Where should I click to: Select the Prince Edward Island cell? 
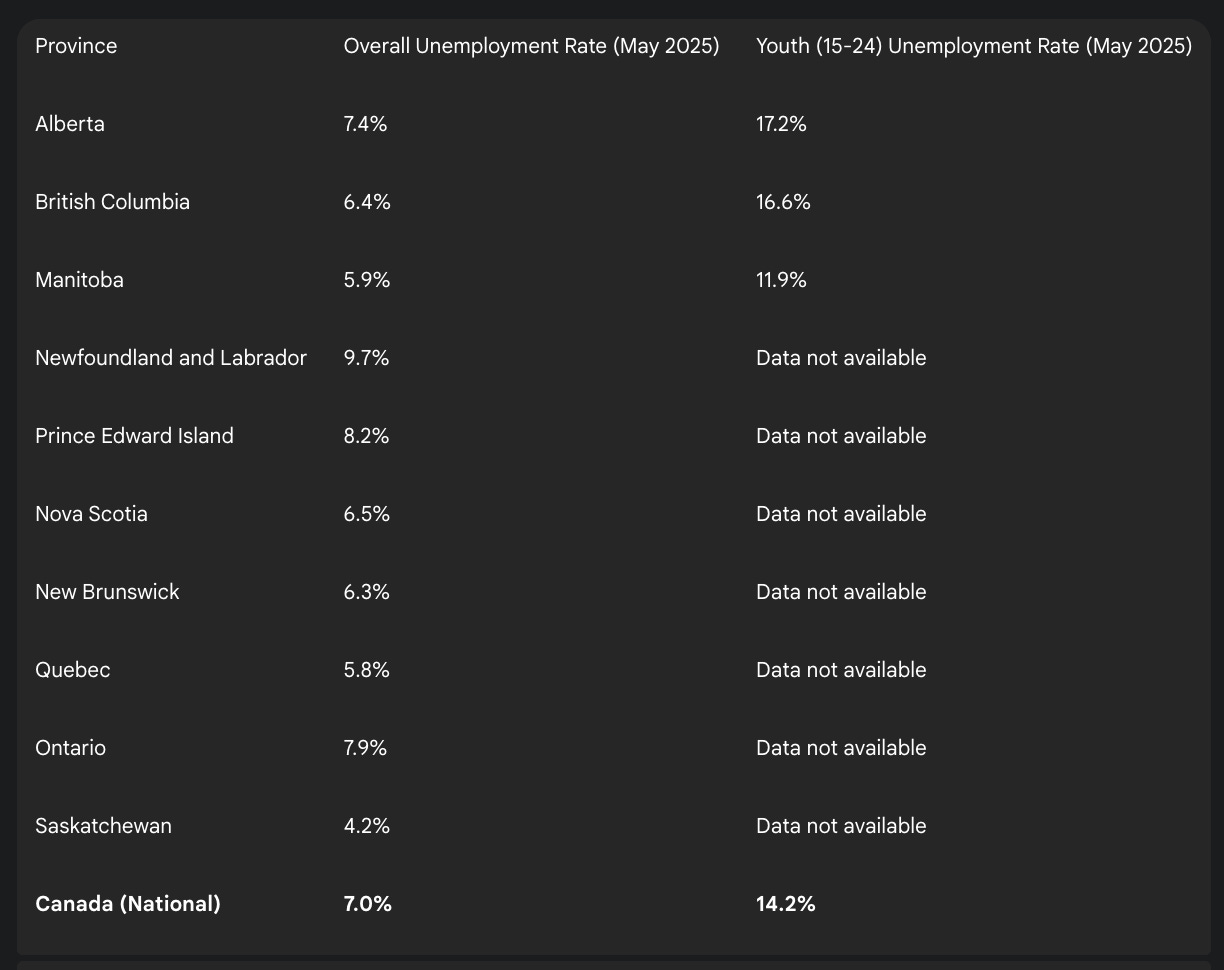coord(134,436)
